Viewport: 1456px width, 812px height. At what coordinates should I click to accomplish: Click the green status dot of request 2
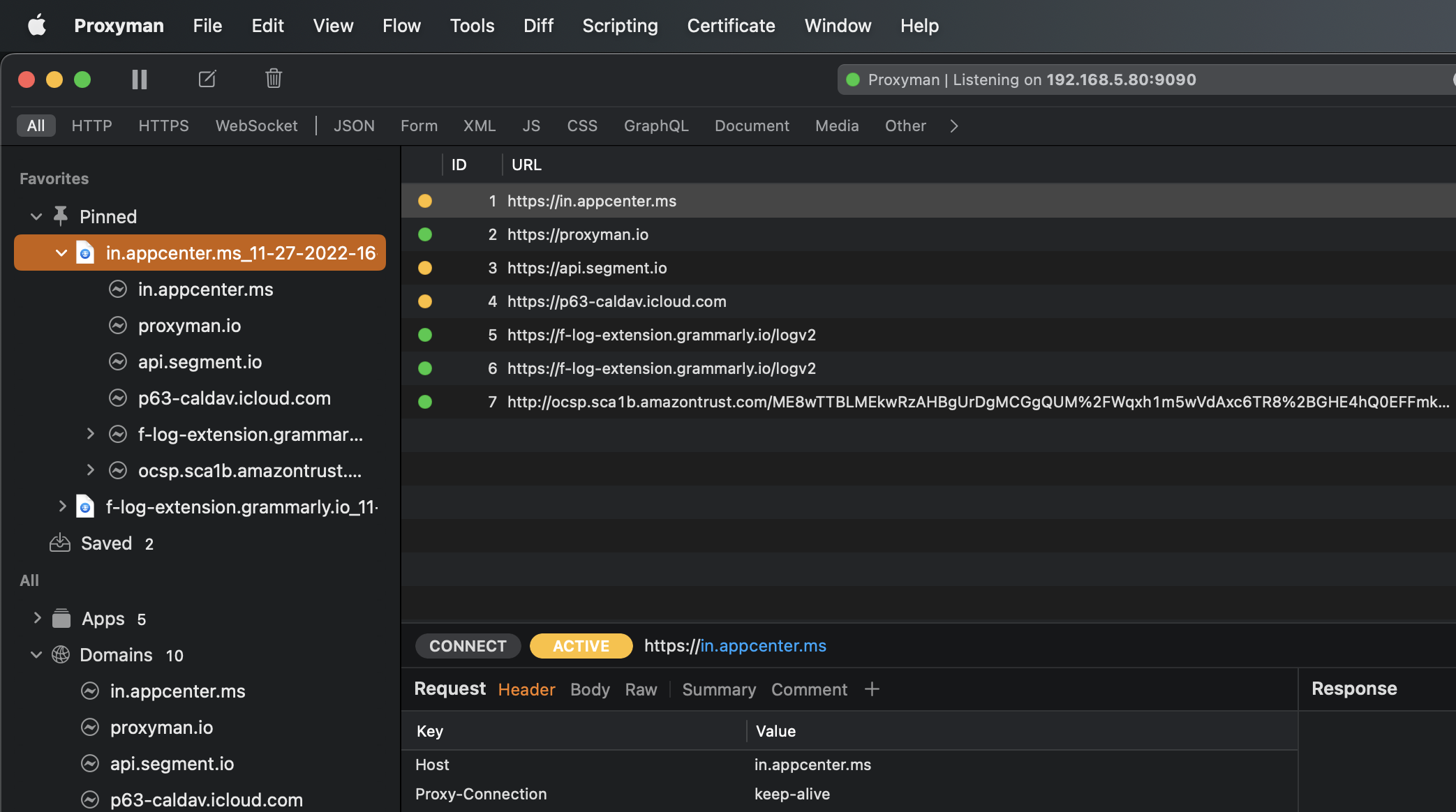425,234
